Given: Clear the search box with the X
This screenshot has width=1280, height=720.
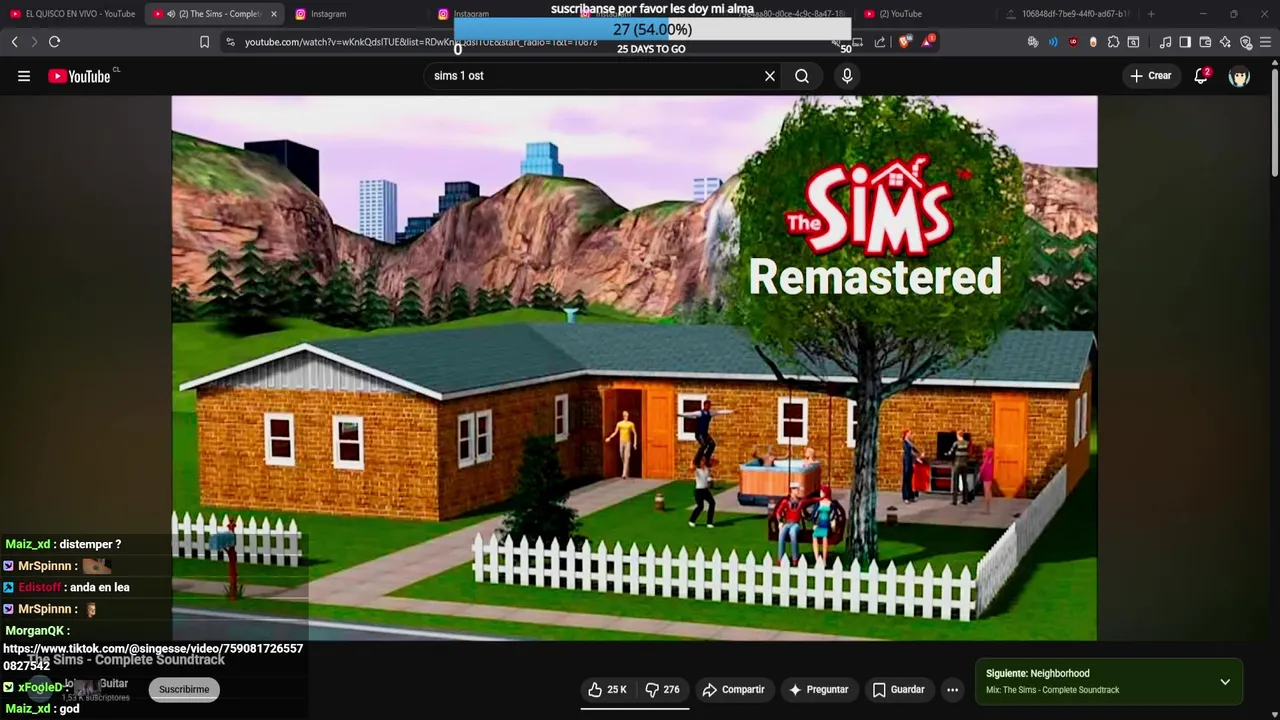Looking at the screenshot, I should pyautogui.click(x=770, y=76).
